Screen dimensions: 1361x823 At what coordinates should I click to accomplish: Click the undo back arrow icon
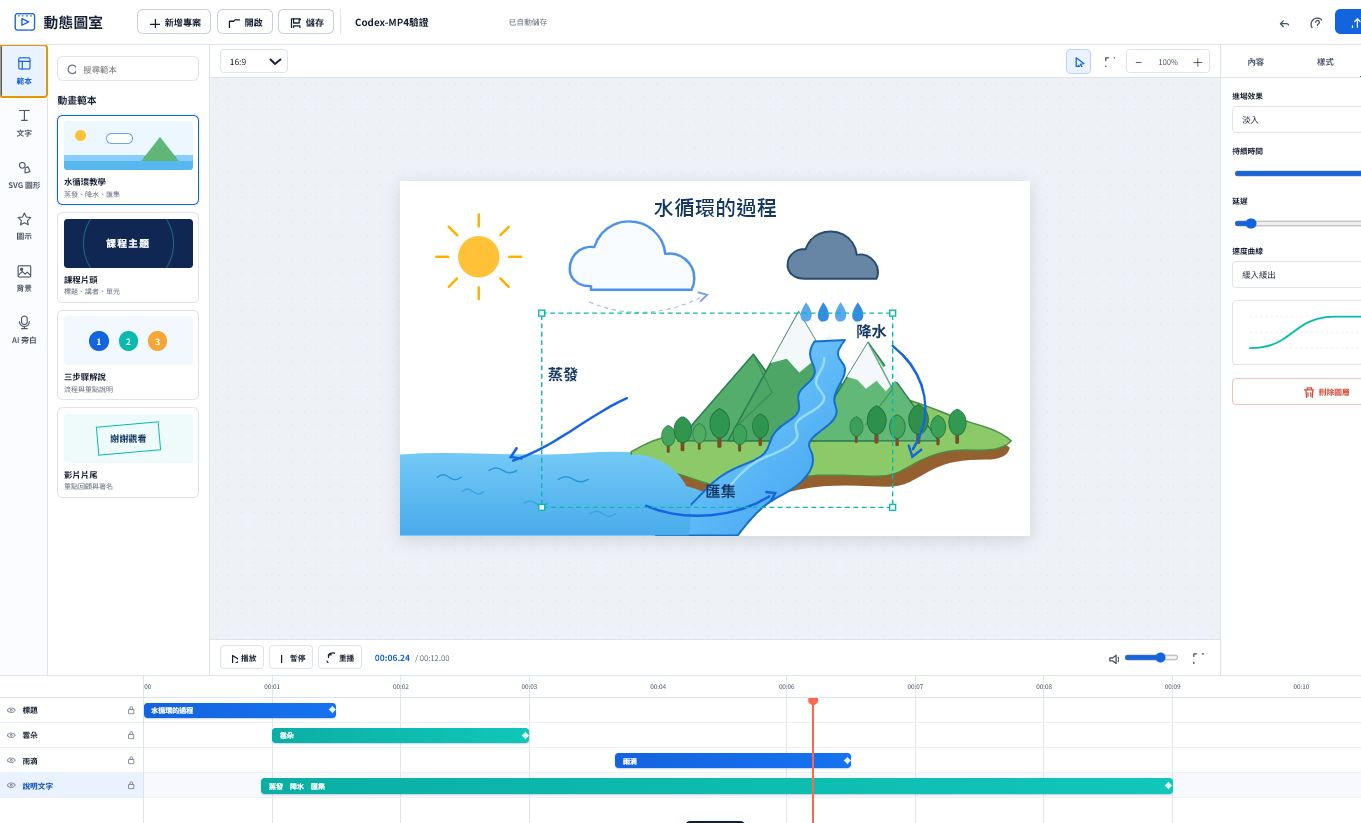tap(1284, 23)
